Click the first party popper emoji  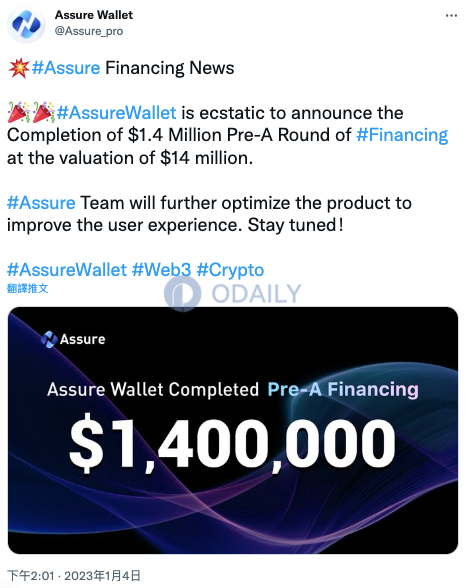(19, 112)
